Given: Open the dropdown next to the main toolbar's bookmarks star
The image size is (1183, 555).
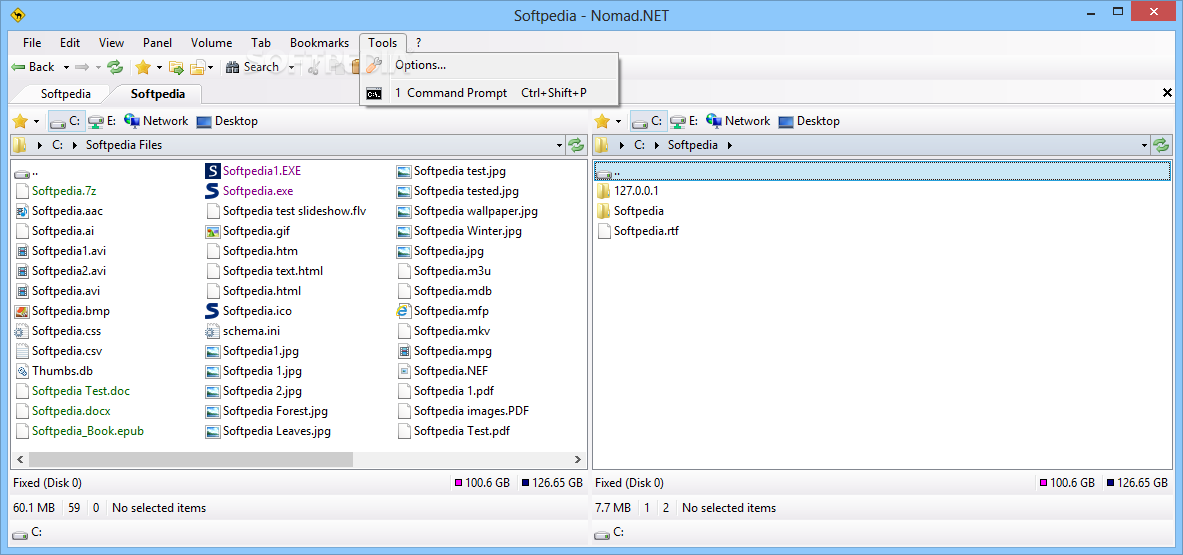Looking at the screenshot, I should [159, 67].
